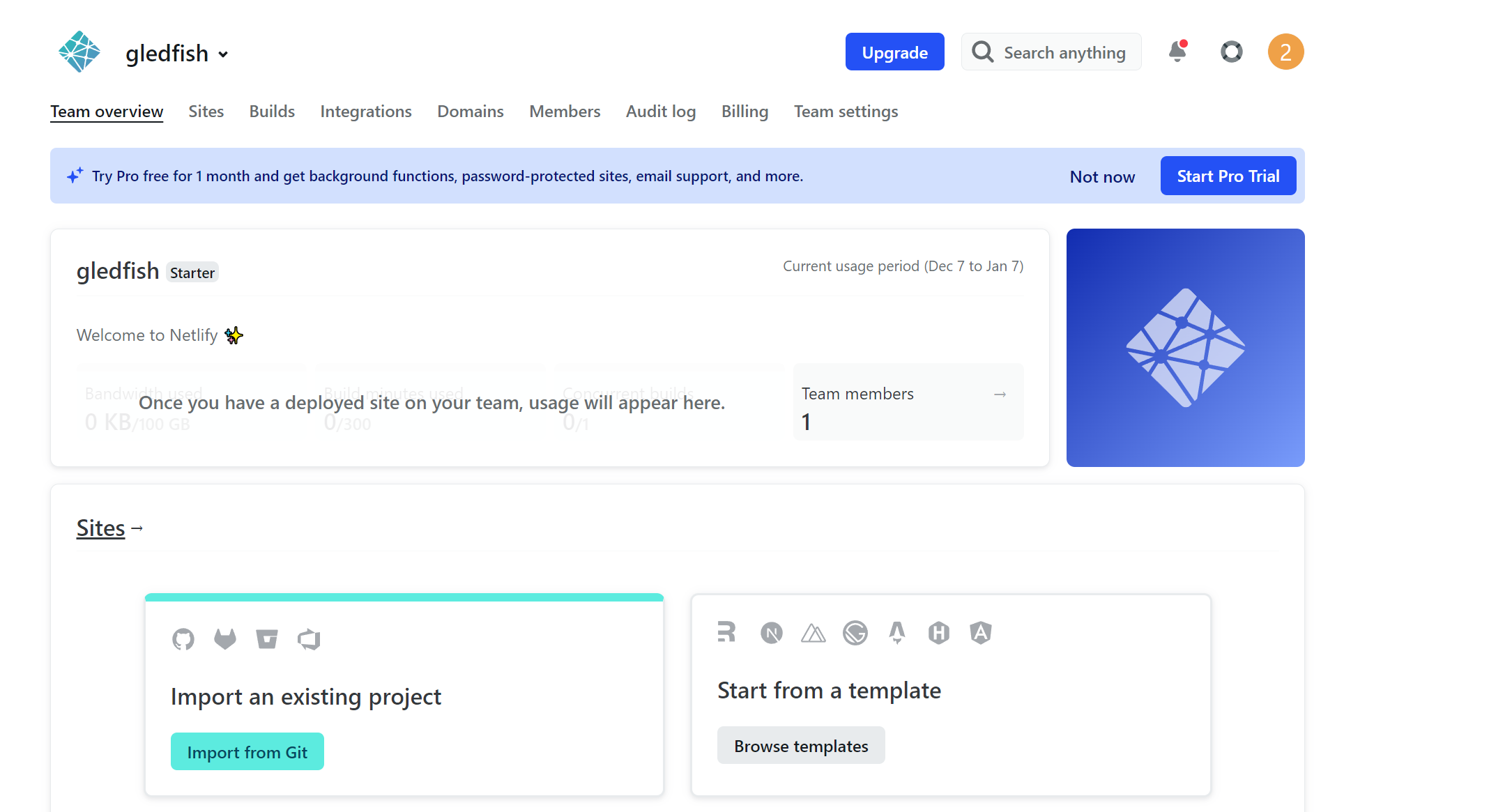The width and height of the screenshot is (1489, 812).
Task: Click the Astro template icon
Action: click(x=897, y=633)
